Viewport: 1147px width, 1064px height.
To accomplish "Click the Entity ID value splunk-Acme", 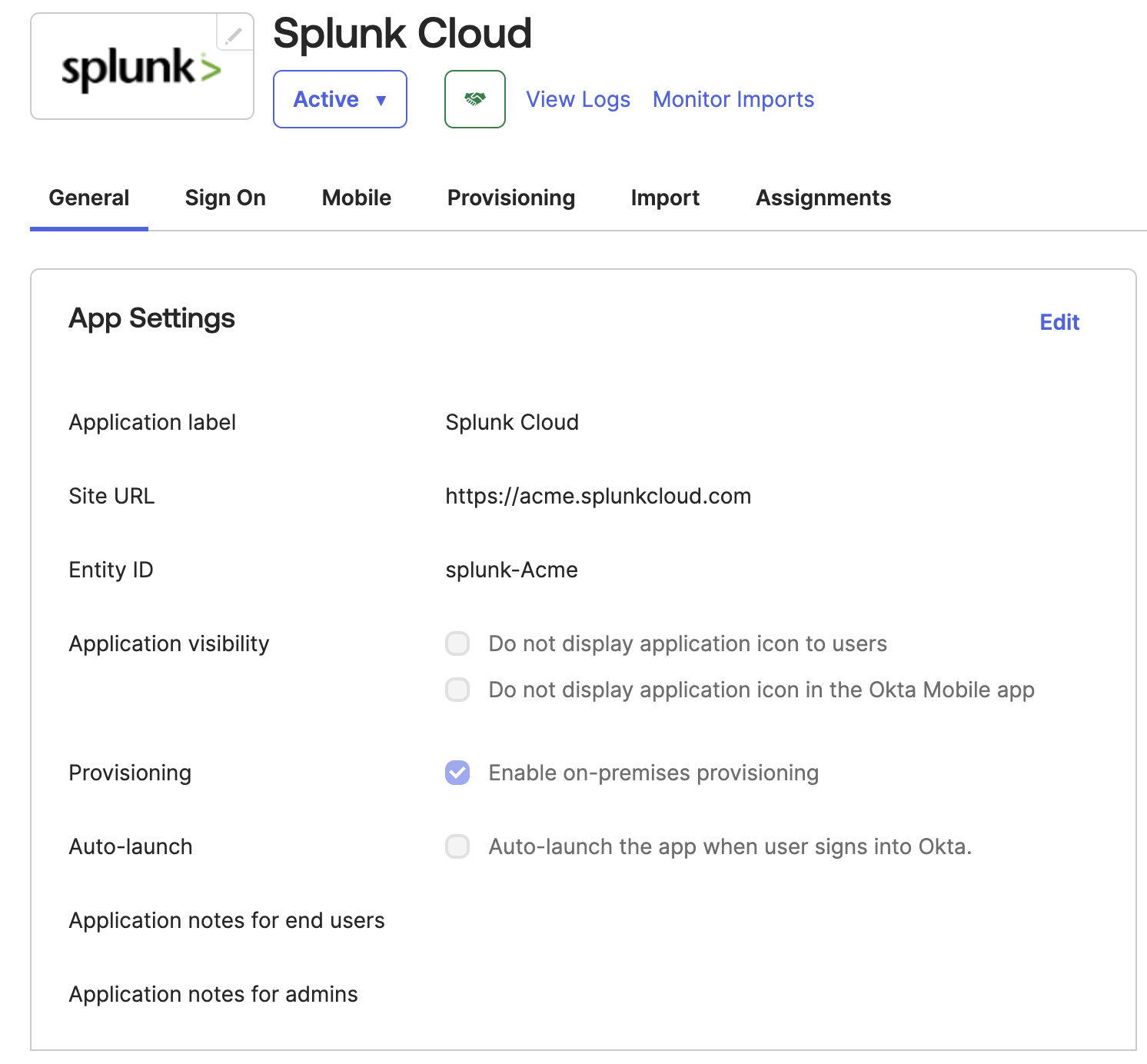I will pos(511,570).
